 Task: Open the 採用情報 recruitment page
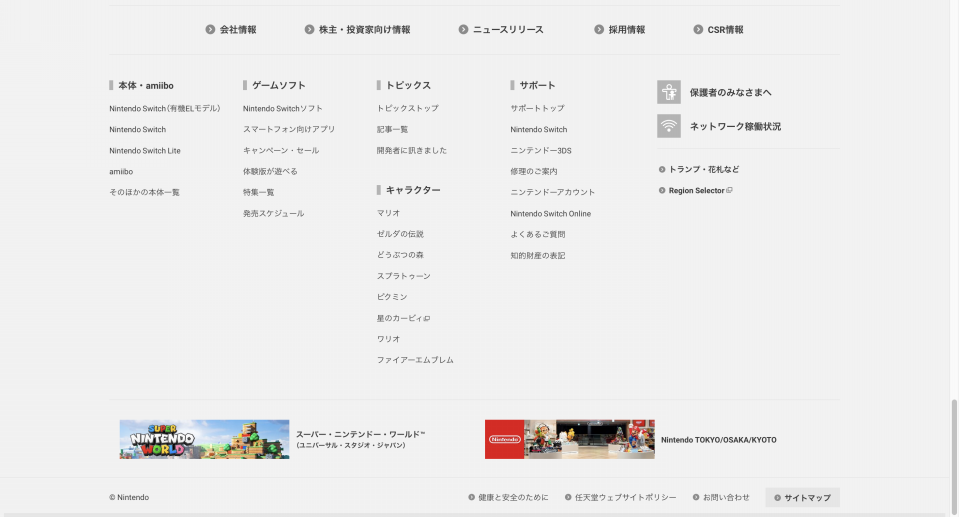click(627, 29)
